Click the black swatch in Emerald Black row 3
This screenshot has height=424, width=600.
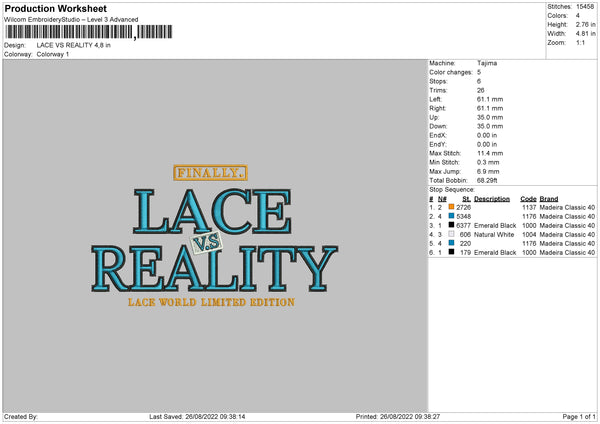coord(452,225)
